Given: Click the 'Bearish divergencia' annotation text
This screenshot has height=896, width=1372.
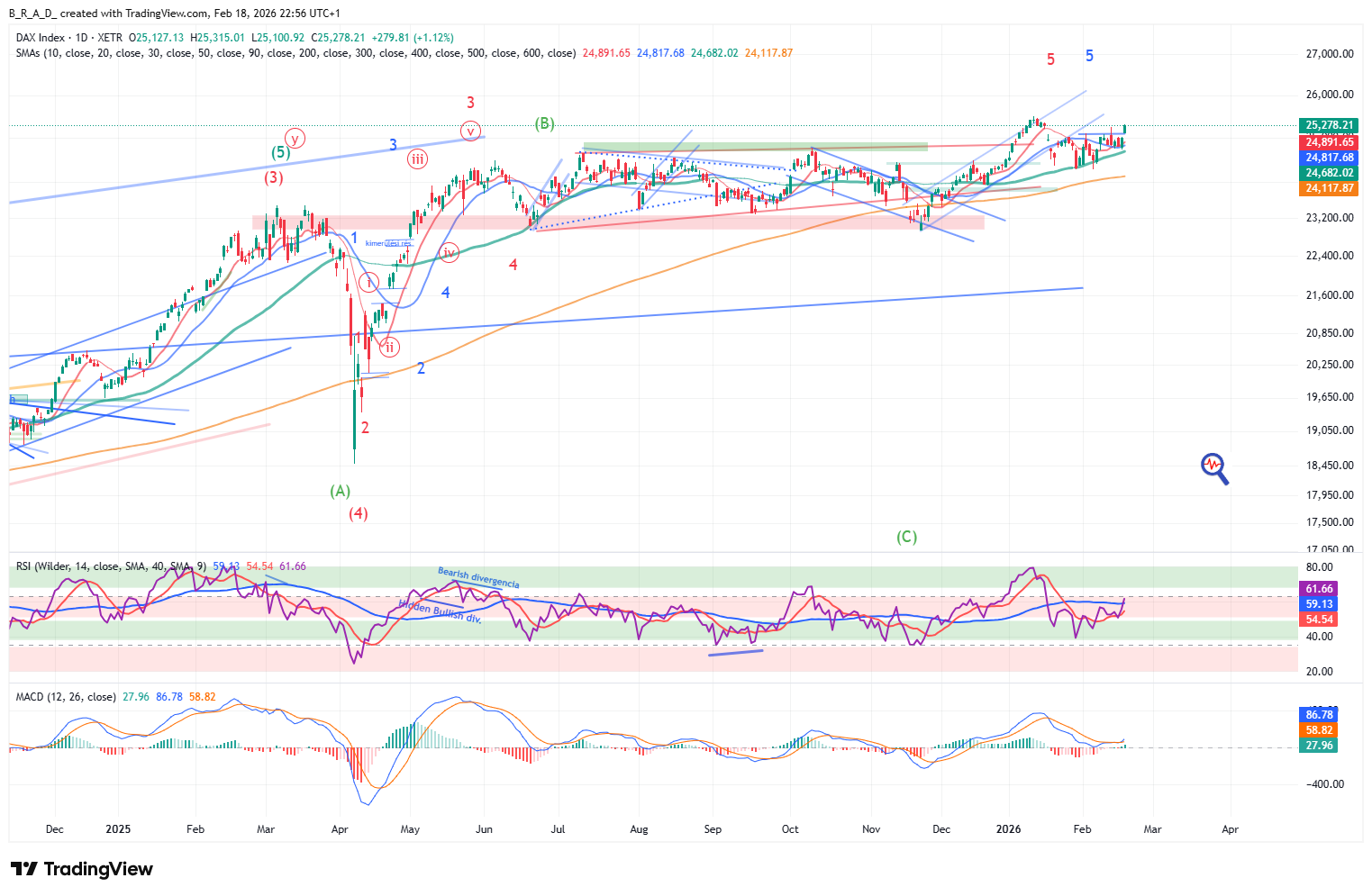Looking at the screenshot, I should coord(478,578).
